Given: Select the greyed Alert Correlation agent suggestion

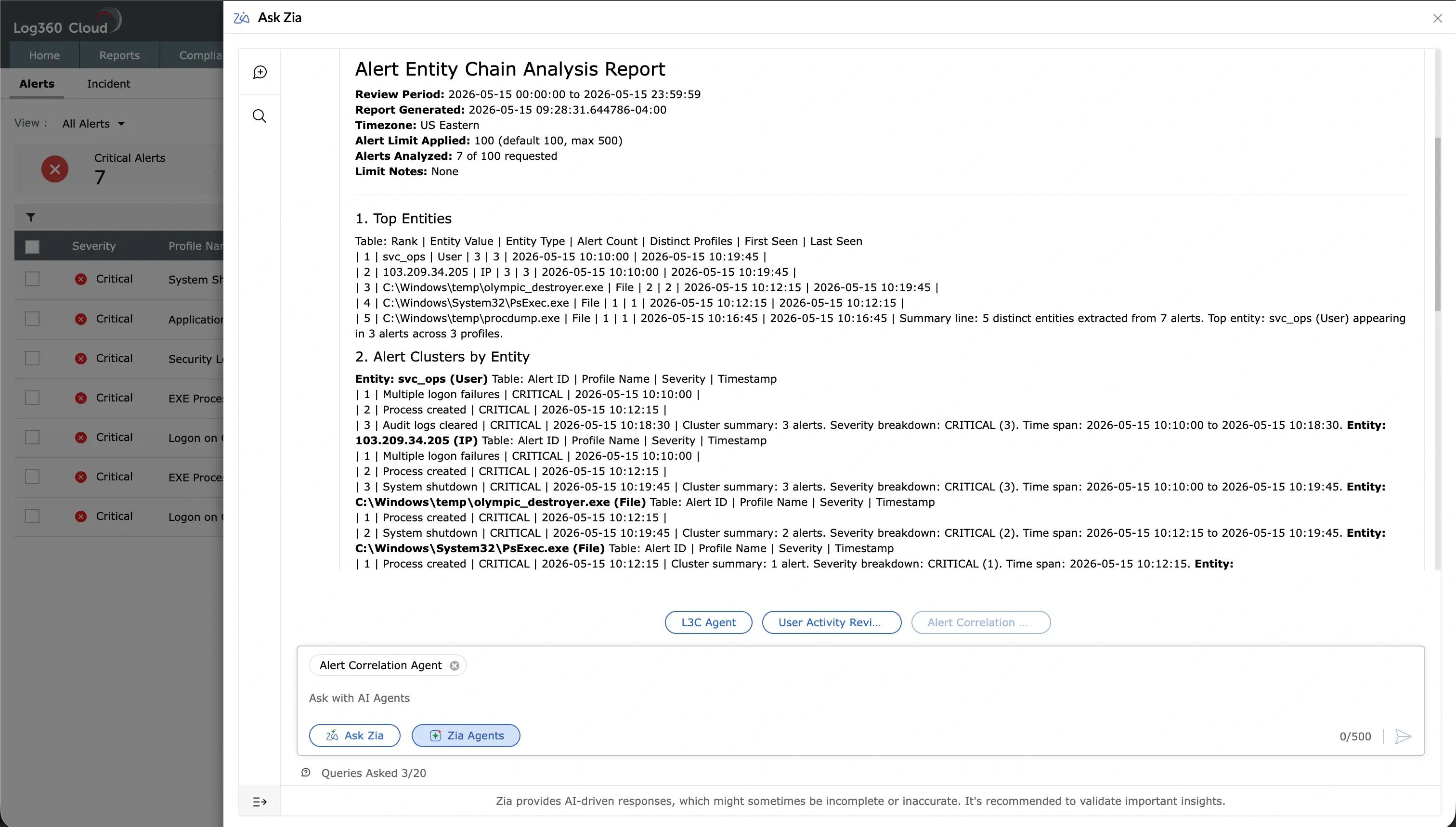Looking at the screenshot, I should 980,622.
